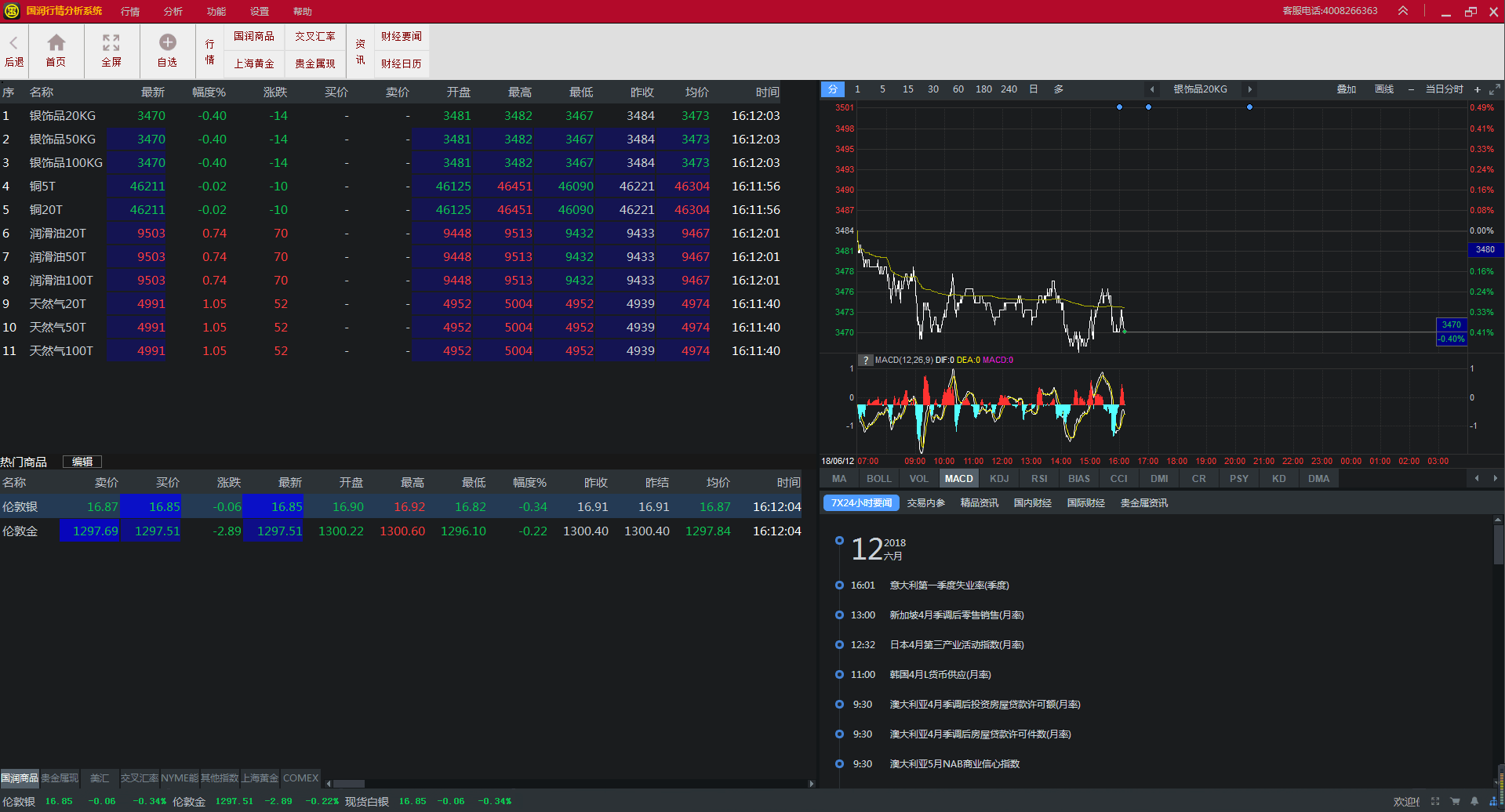The width and height of the screenshot is (1505, 812).
Task: Click the horizontal scrollbar below the quote list
Action: [349, 784]
